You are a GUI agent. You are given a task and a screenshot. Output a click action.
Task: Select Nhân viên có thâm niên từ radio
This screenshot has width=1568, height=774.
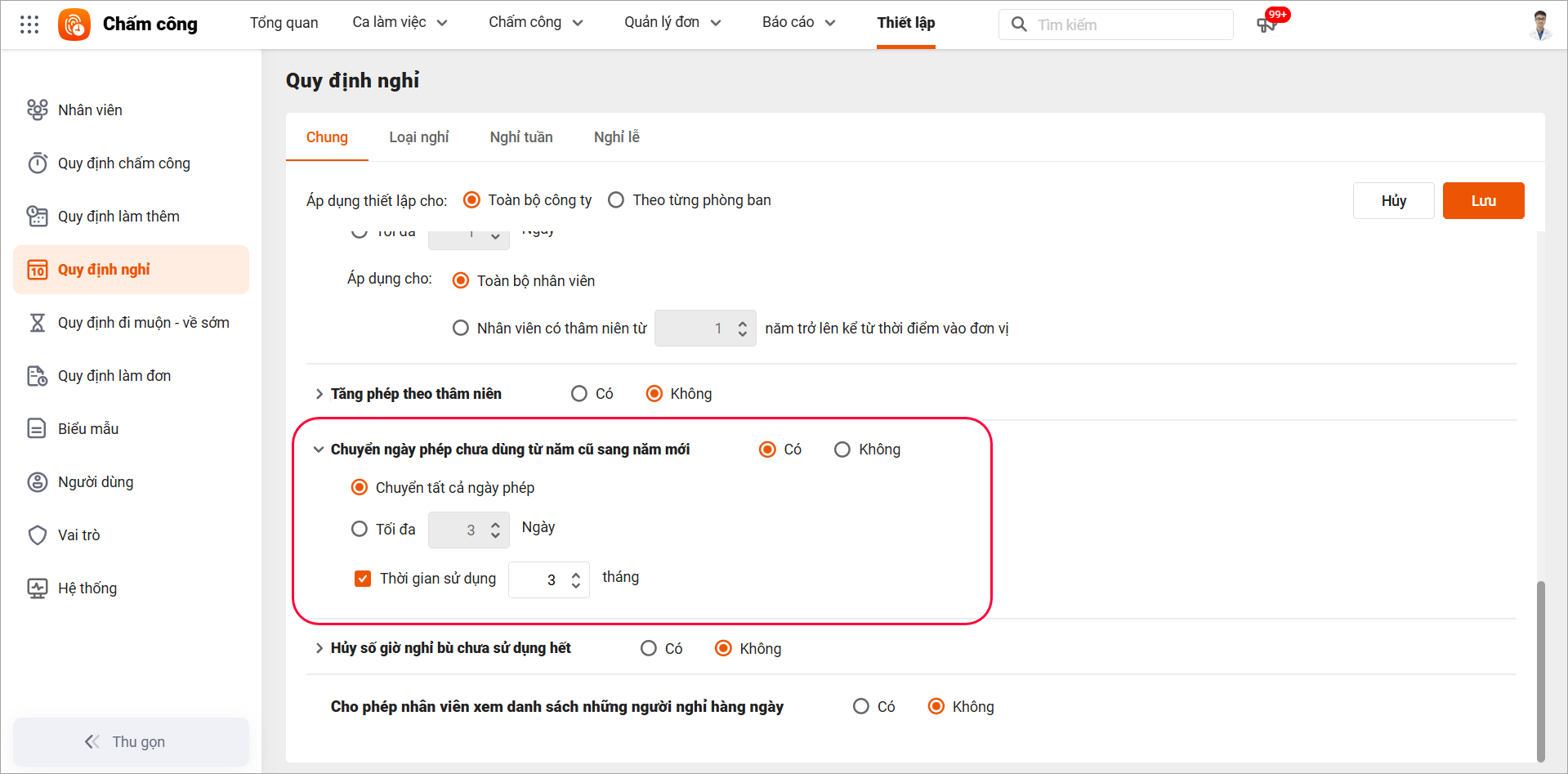point(461,328)
